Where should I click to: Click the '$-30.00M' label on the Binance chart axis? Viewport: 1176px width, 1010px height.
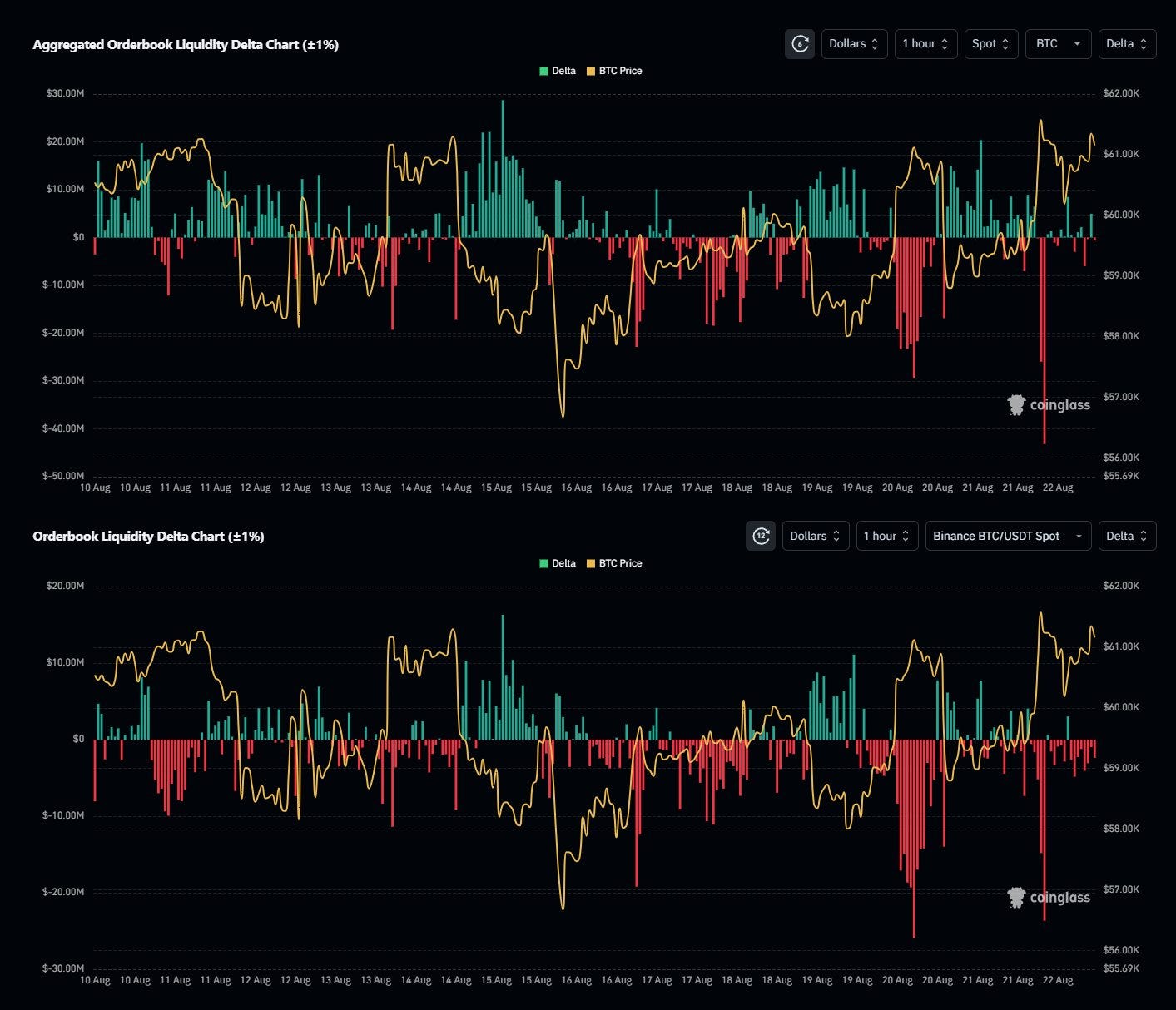tap(63, 968)
